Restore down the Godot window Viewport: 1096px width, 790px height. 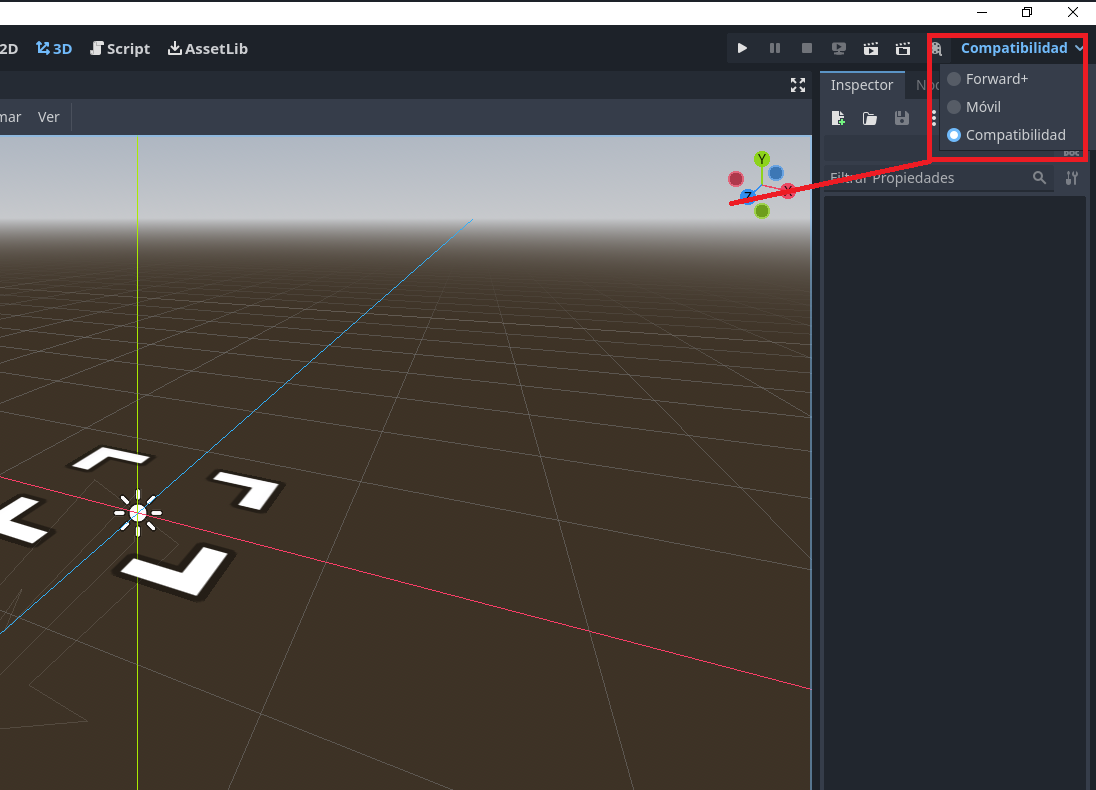(x=1027, y=12)
